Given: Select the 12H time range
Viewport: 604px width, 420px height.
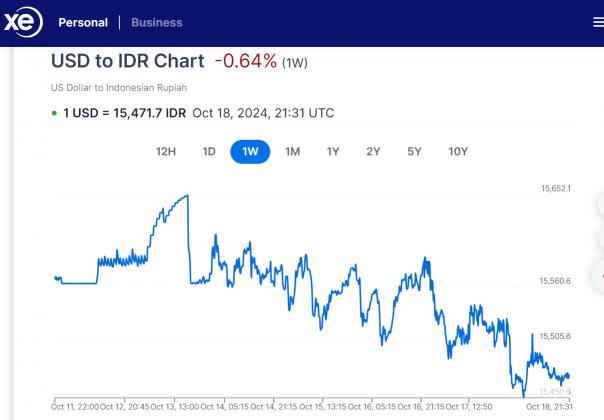Looking at the screenshot, I should coord(166,152).
